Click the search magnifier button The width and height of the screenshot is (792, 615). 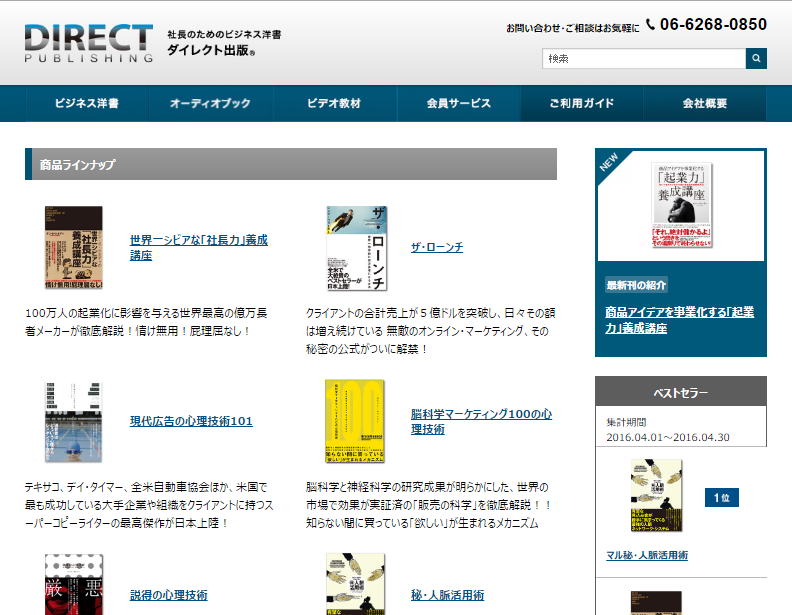[756, 59]
